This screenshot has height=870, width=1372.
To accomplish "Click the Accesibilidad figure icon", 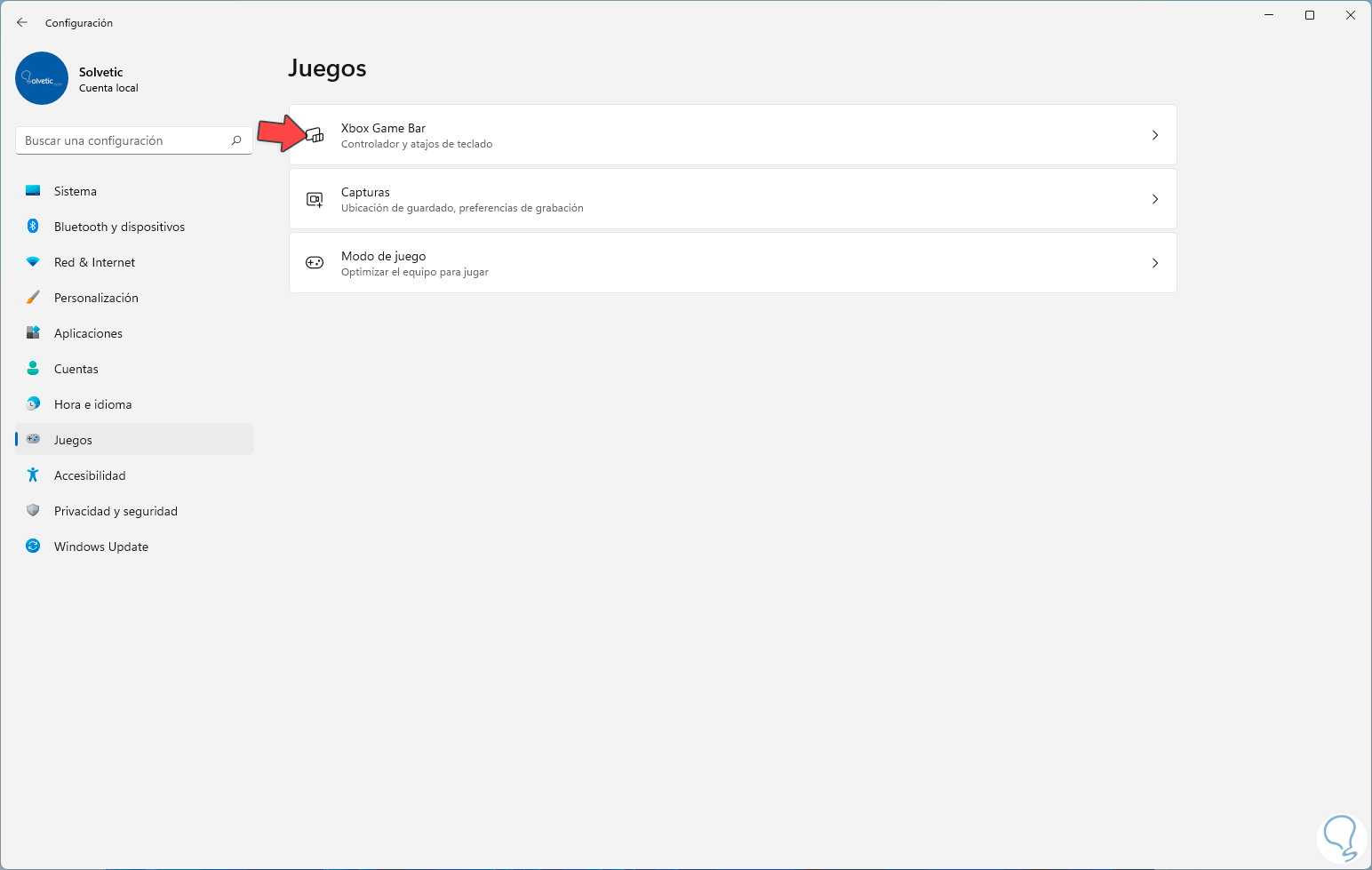I will pyautogui.click(x=33, y=475).
